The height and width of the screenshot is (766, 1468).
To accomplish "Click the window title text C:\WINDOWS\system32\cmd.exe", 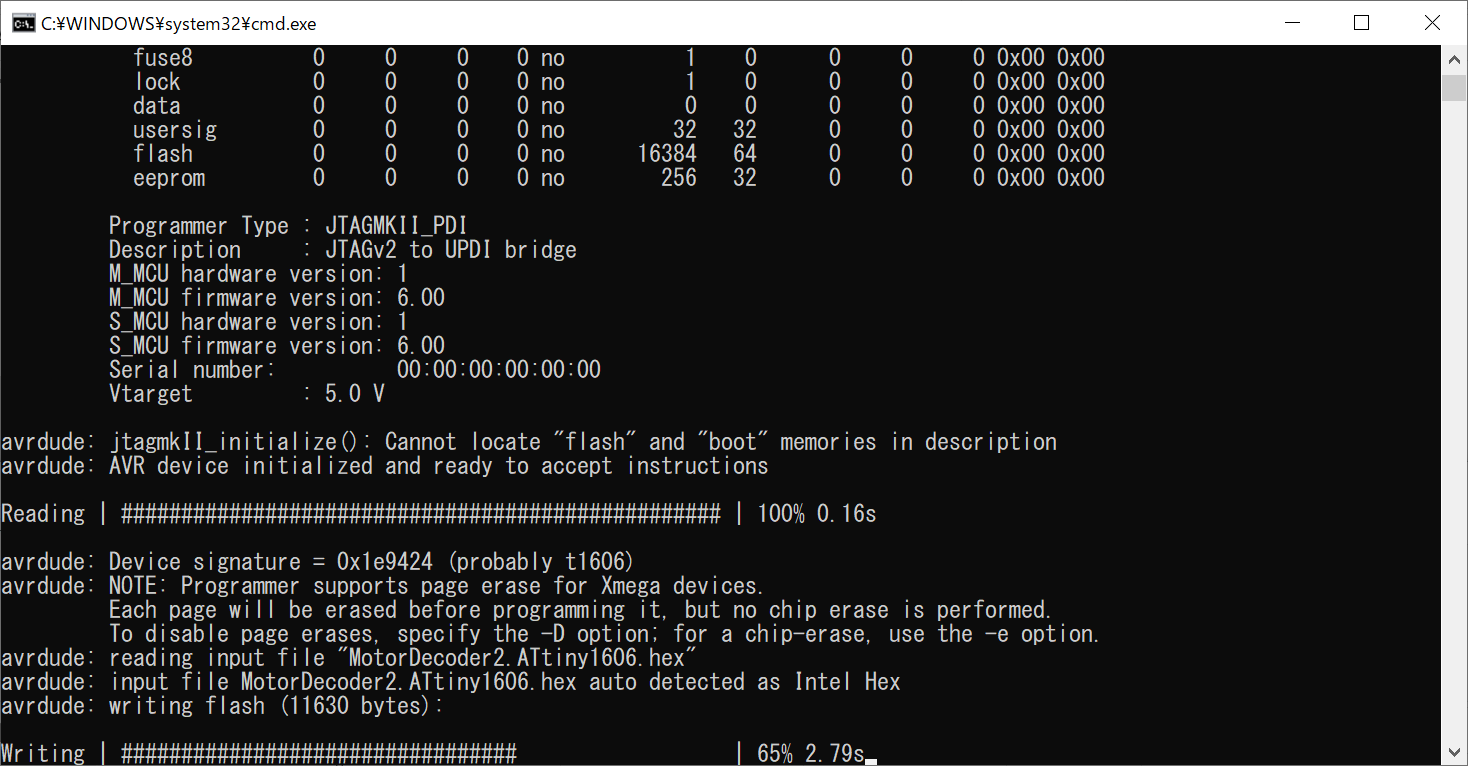I will [x=178, y=24].
